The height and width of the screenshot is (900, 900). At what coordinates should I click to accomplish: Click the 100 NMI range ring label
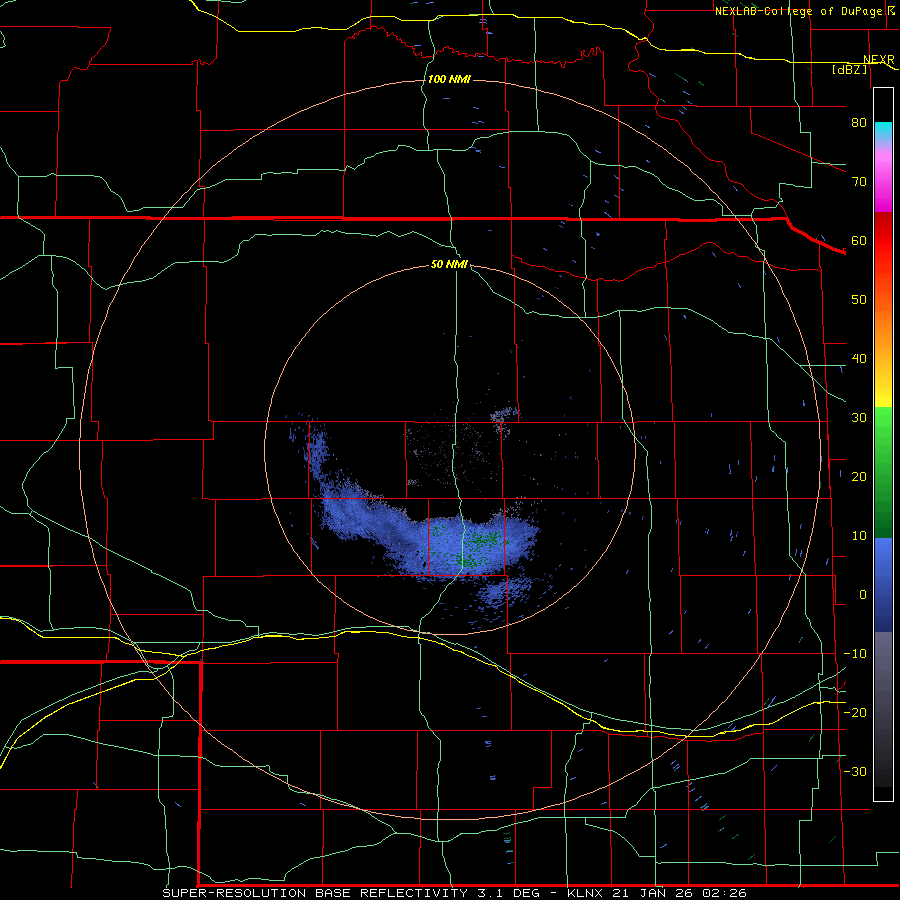[x=449, y=79]
